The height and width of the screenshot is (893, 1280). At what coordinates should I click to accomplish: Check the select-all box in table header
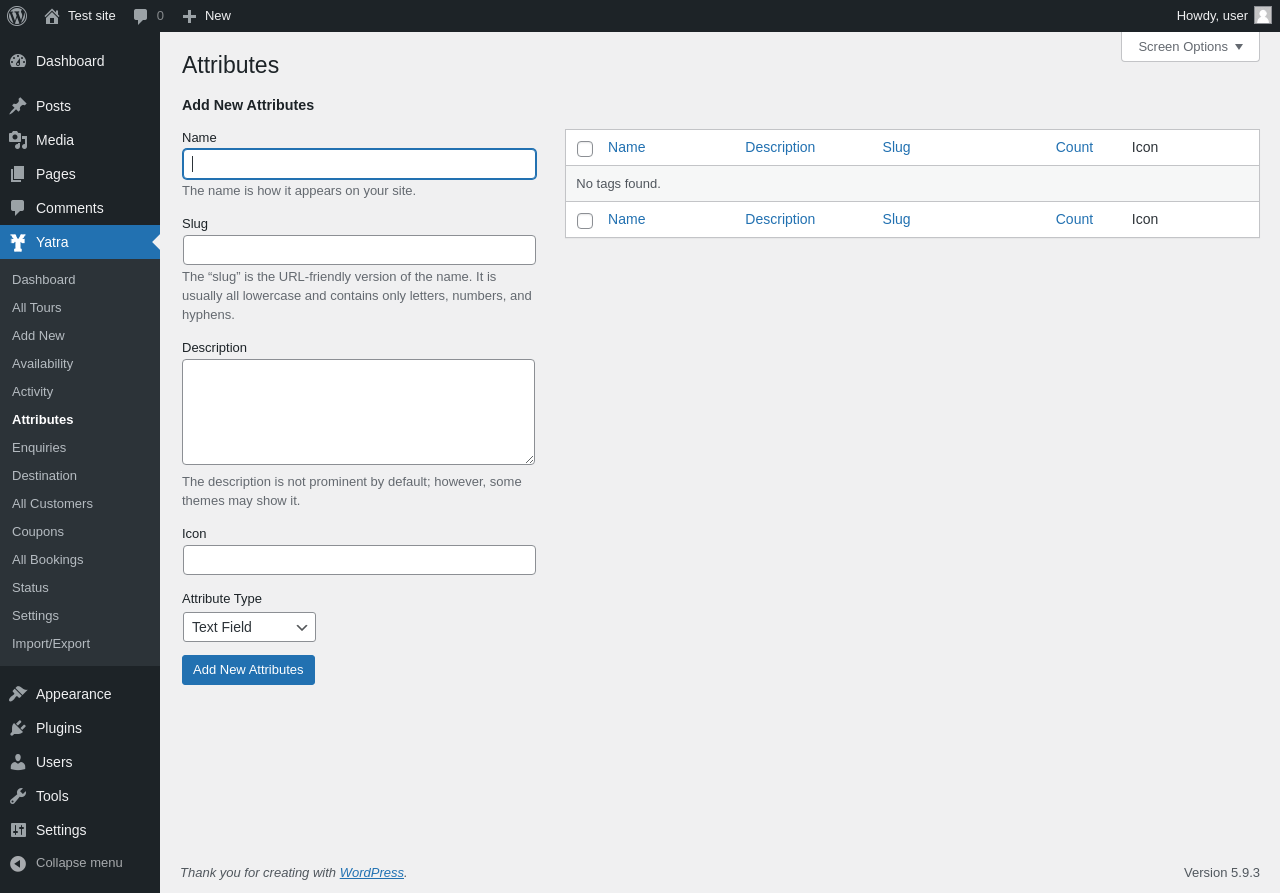585,149
